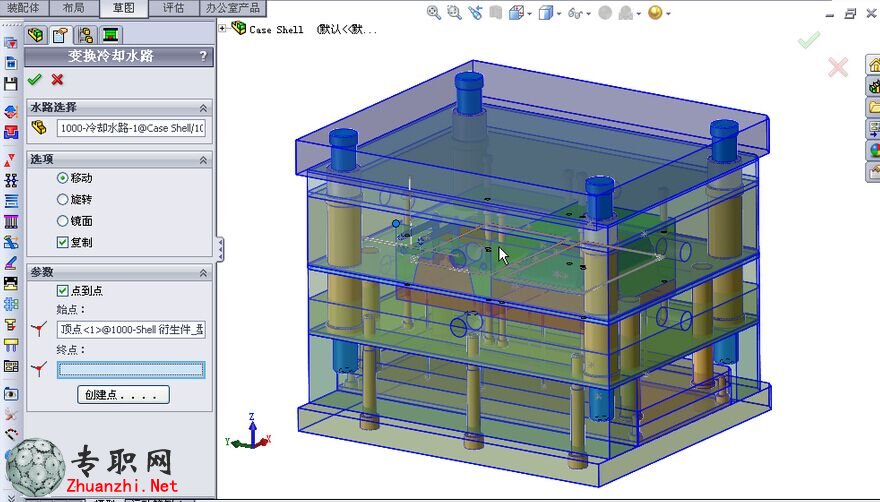
Task: Collapse the 参数 section
Action: tap(203, 273)
